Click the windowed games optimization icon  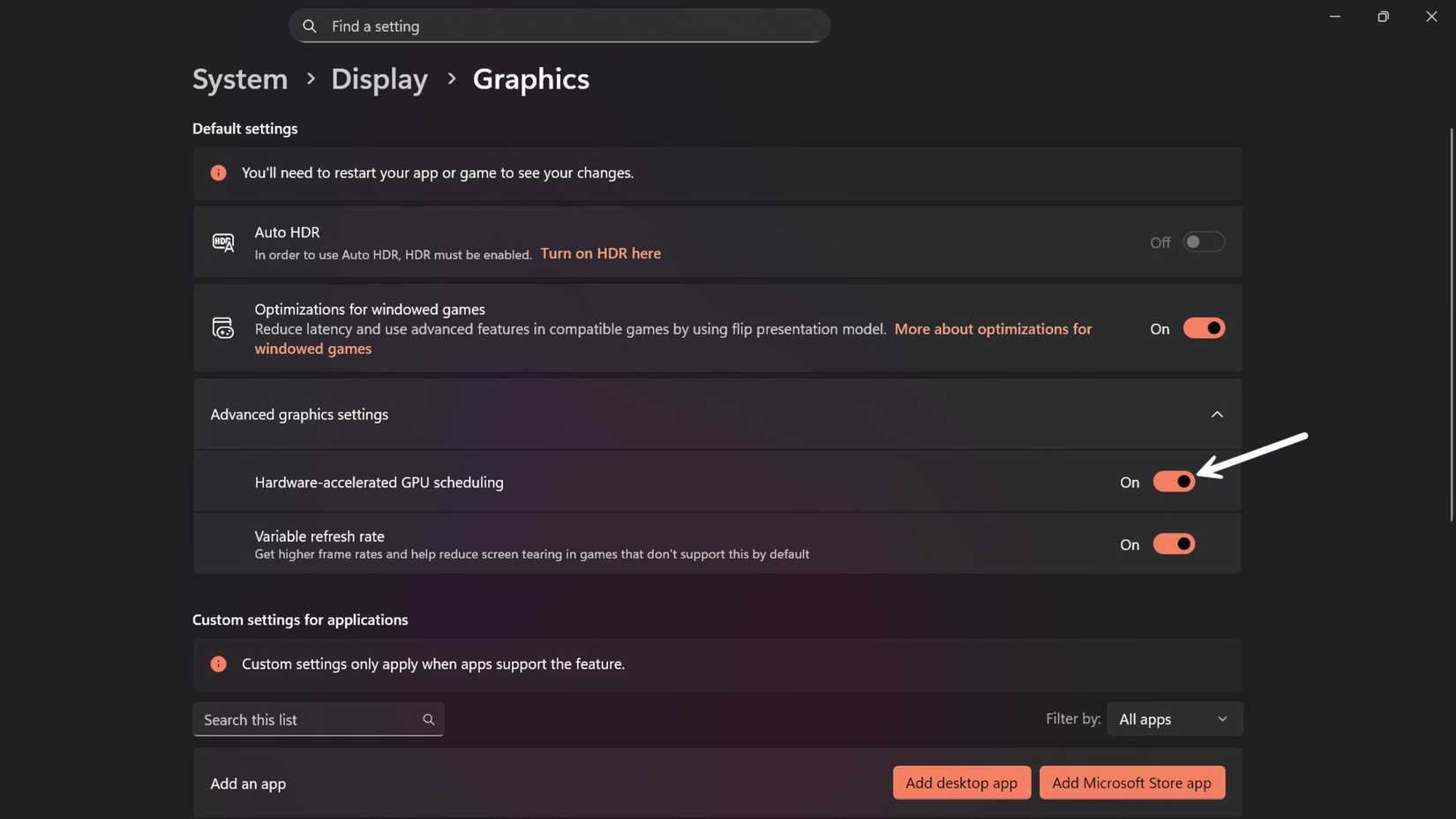[222, 327]
